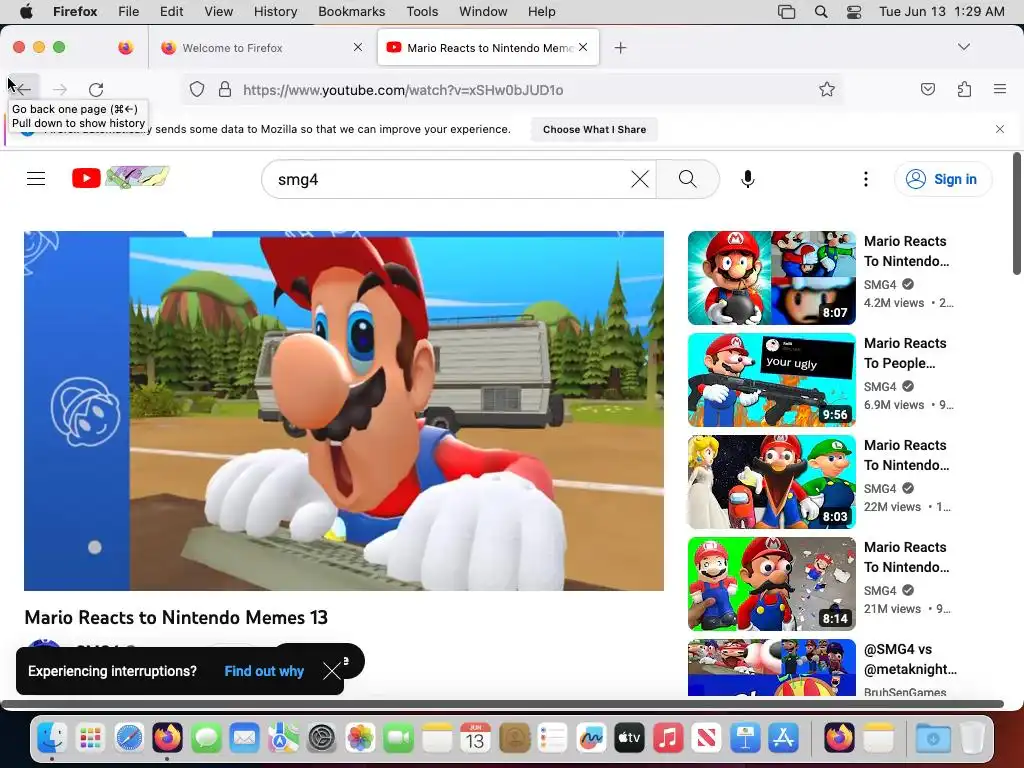Open the Window menu
The width and height of the screenshot is (1024, 768).
[x=483, y=12]
